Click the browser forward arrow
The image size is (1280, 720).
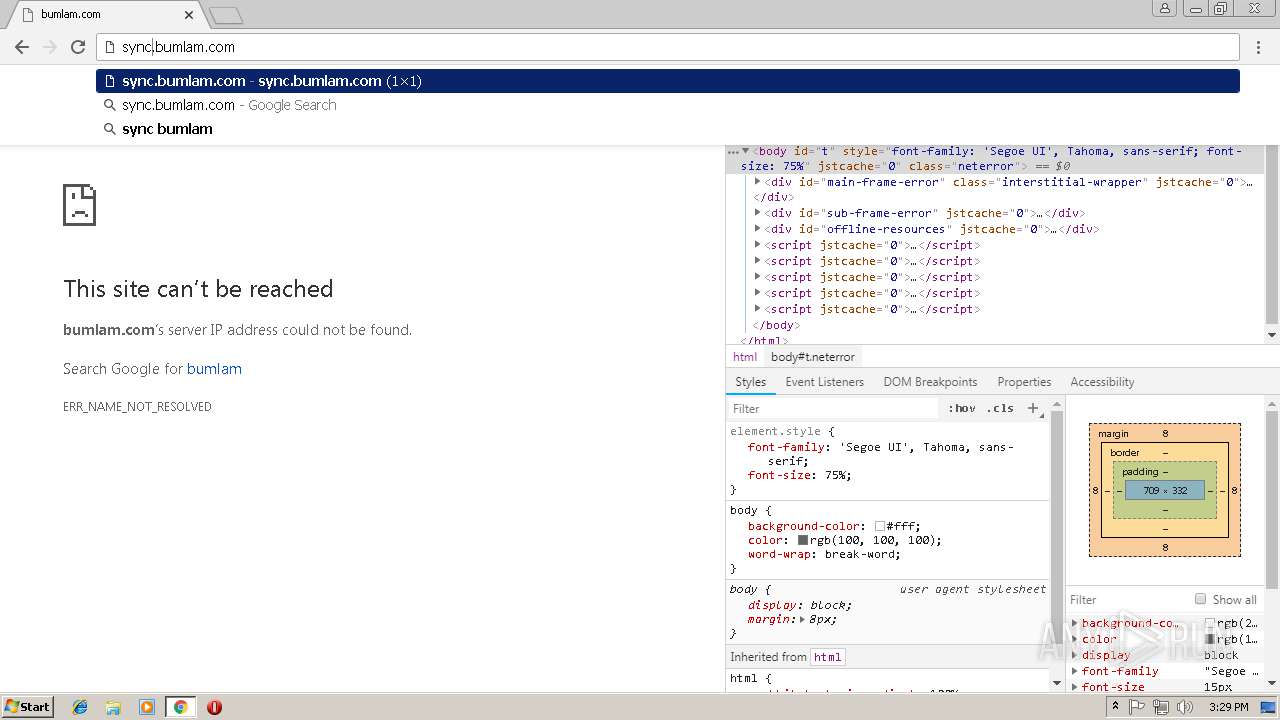click(x=50, y=47)
